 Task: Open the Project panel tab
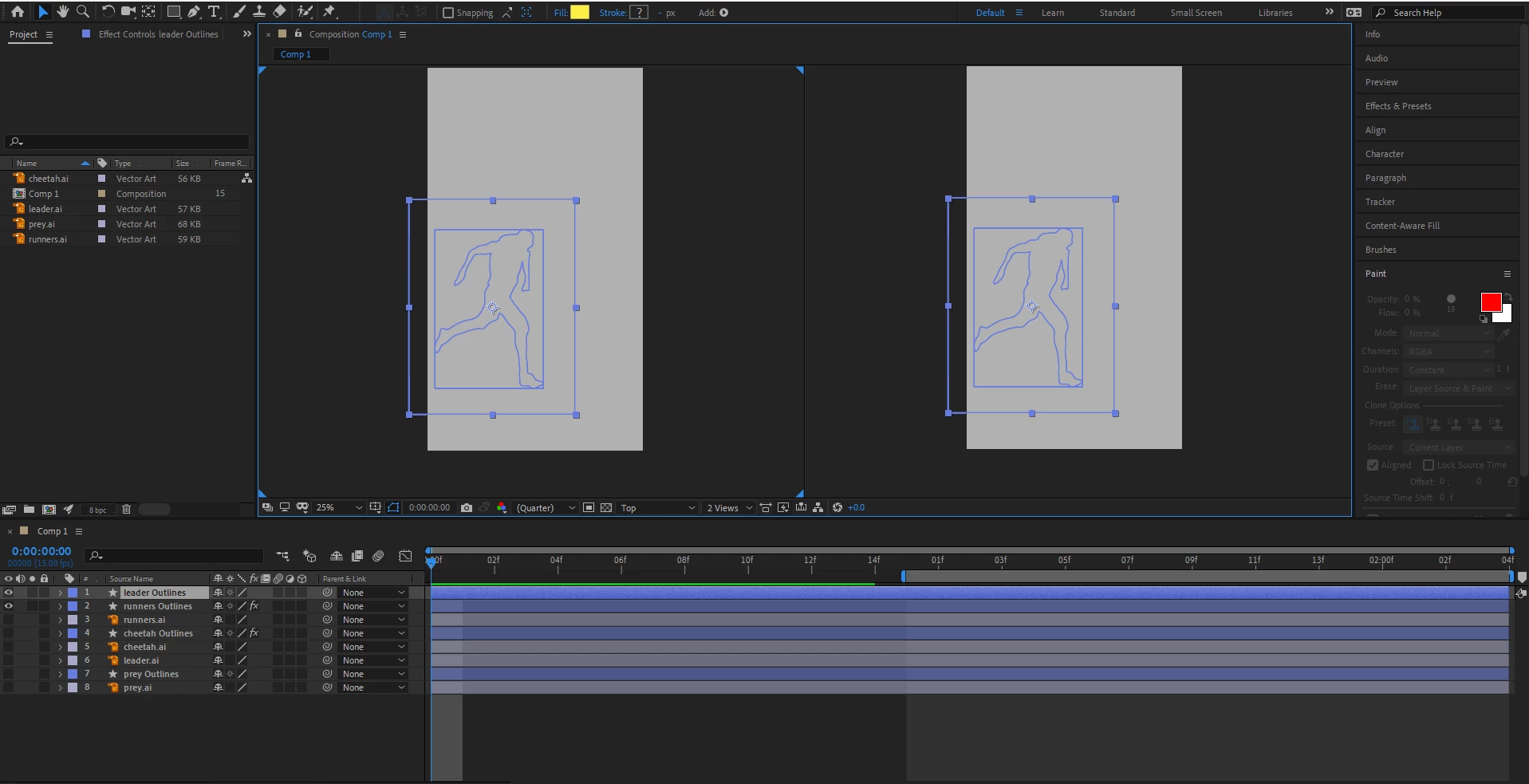click(23, 34)
